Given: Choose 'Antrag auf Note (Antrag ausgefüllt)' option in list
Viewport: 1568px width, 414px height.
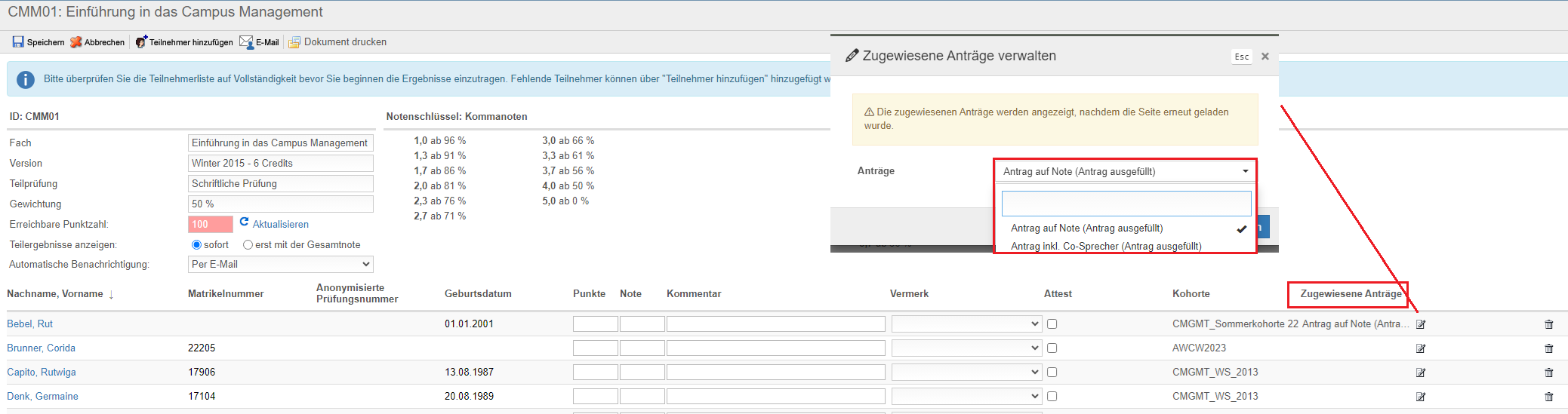Looking at the screenshot, I should pos(1125,228).
